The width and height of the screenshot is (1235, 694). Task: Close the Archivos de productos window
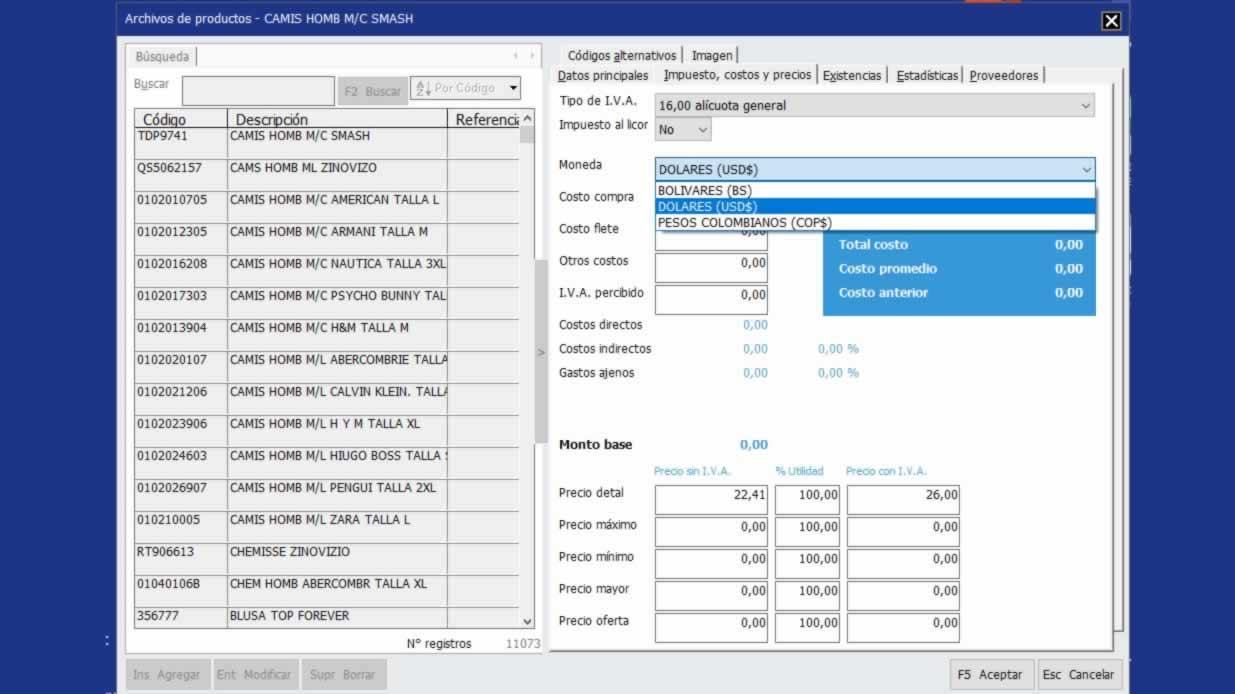pyautogui.click(x=1110, y=20)
